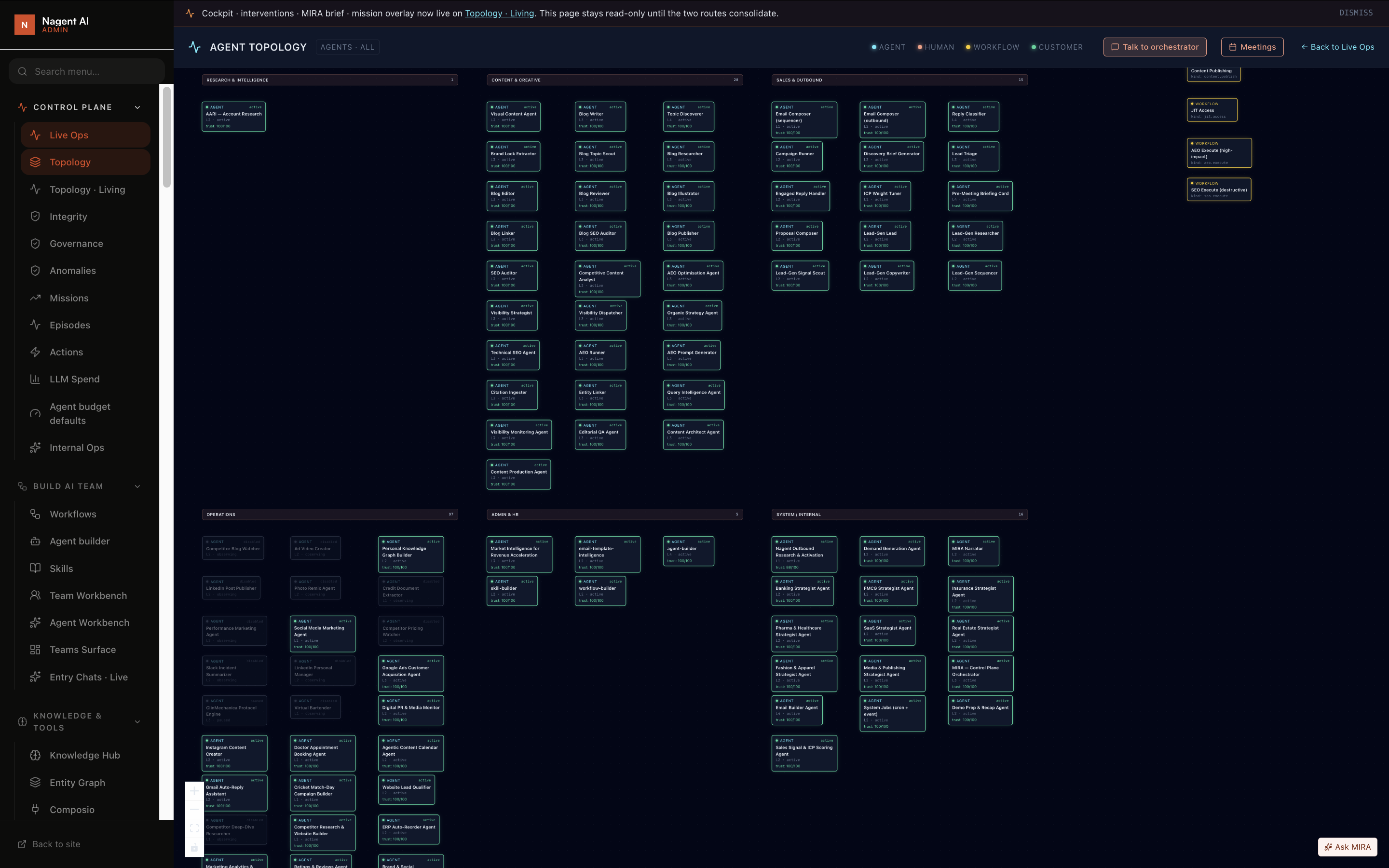Open Internal Ops item

(85, 447)
